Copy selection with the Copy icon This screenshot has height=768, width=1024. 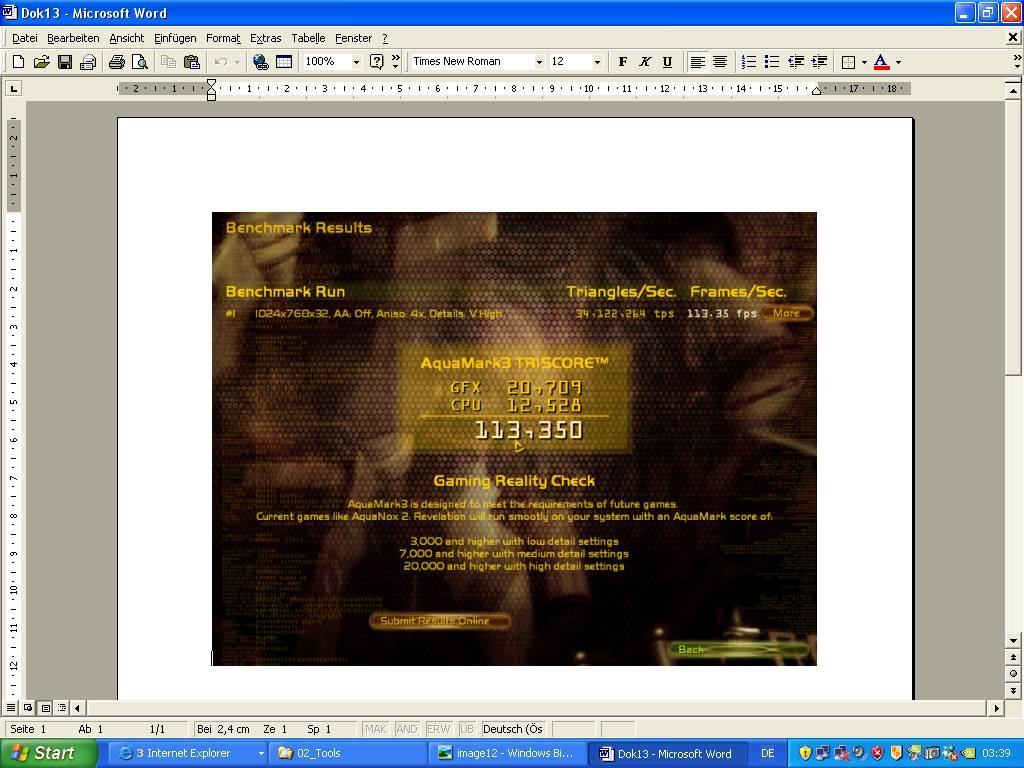(168, 62)
